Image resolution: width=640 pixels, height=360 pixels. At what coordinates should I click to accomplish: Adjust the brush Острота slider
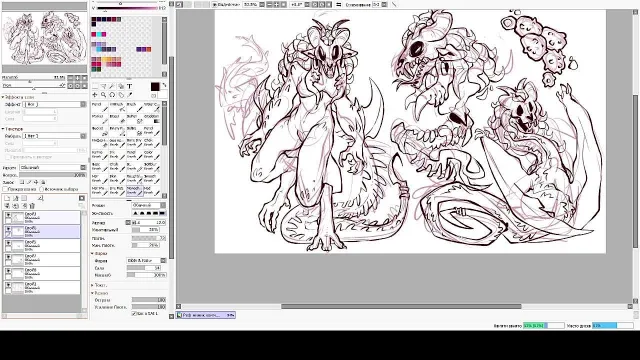tap(149, 300)
